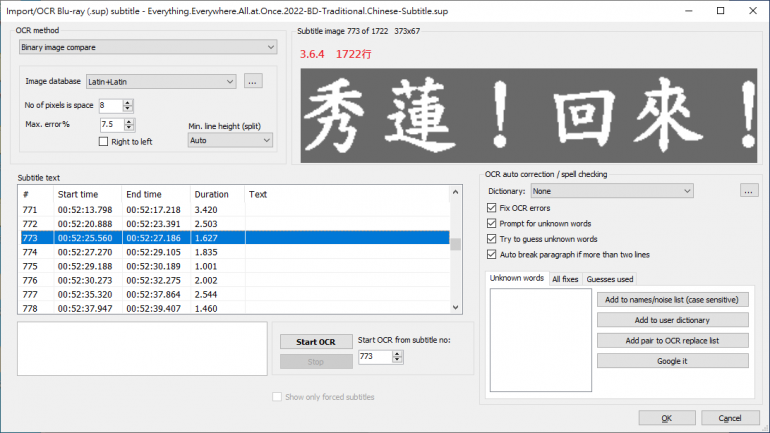The height and width of the screenshot is (433, 770).
Task: Increase the start OCR subtitle number
Action: tap(397, 353)
